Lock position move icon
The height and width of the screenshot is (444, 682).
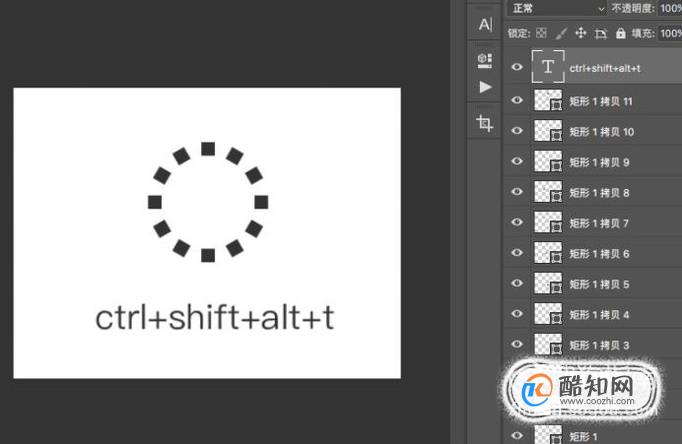(581, 33)
